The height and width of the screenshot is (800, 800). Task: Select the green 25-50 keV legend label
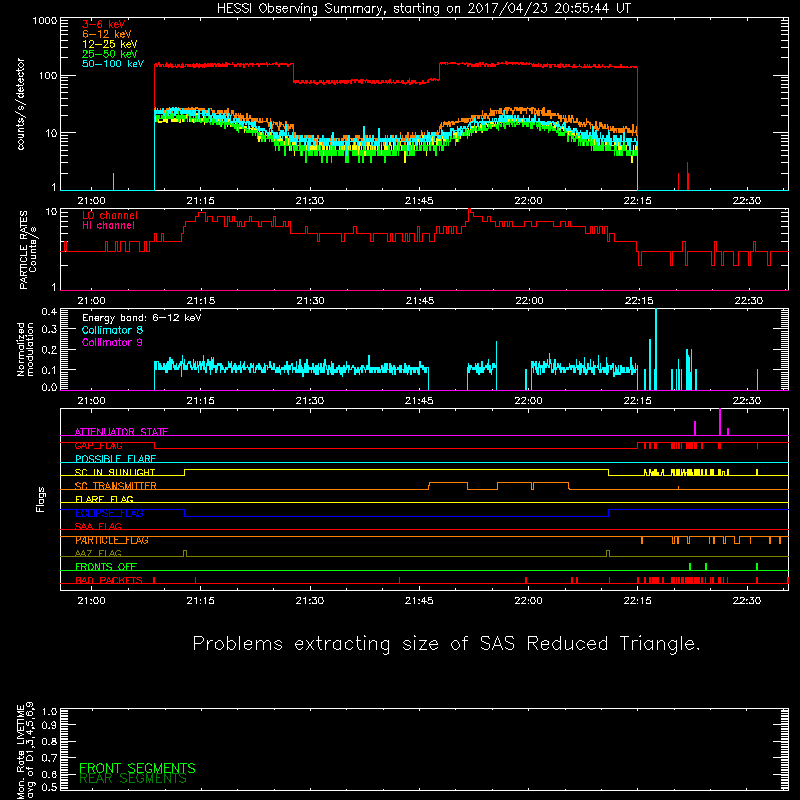(x=110, y=54)
